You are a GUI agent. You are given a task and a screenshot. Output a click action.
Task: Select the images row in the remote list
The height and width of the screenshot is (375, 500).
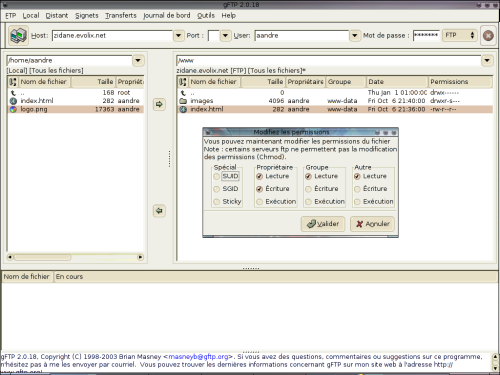click(x=335, y=101)
